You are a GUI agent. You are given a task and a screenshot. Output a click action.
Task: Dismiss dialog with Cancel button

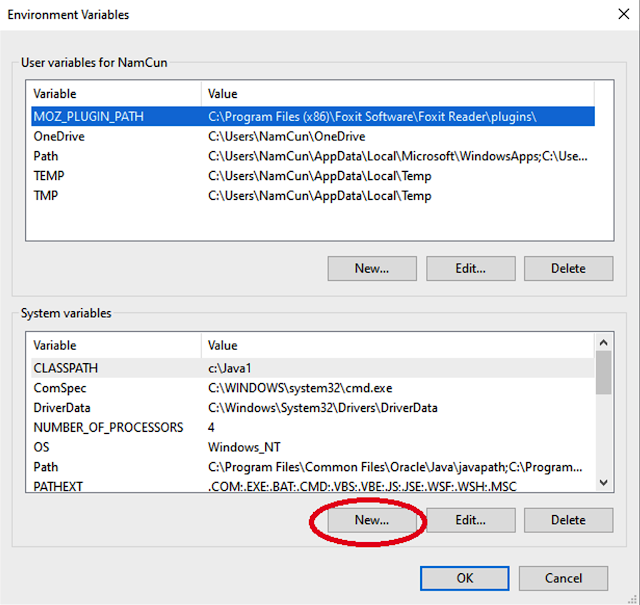point(563,578)
